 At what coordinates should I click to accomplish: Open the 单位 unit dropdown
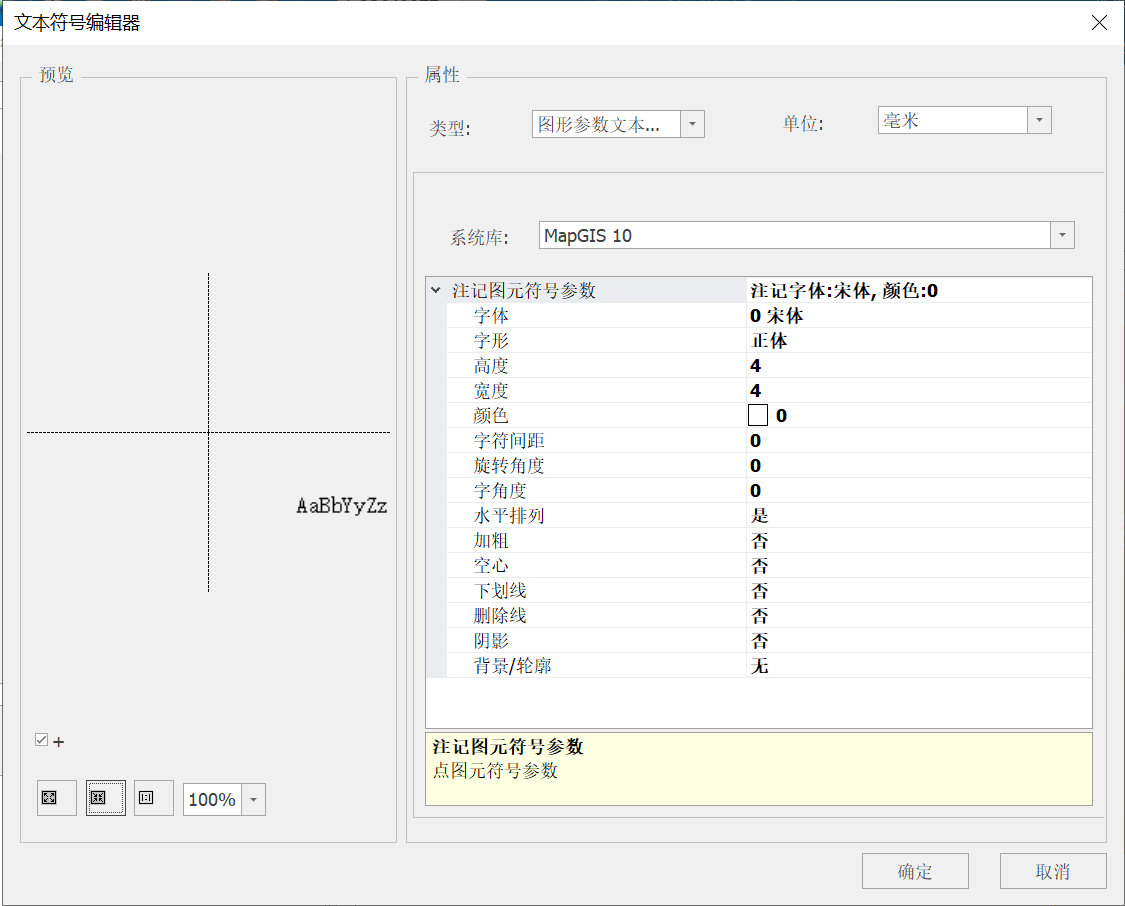tap(1039, 120)
